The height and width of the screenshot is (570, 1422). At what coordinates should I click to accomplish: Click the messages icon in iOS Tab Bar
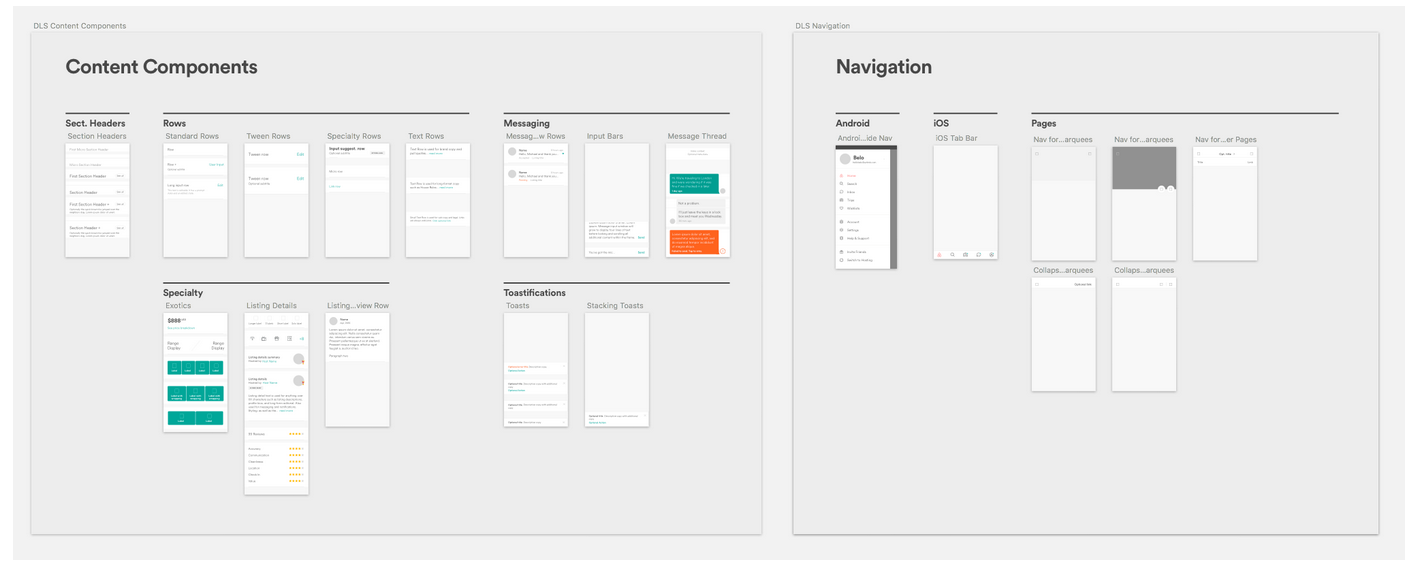tap(978, 255)
